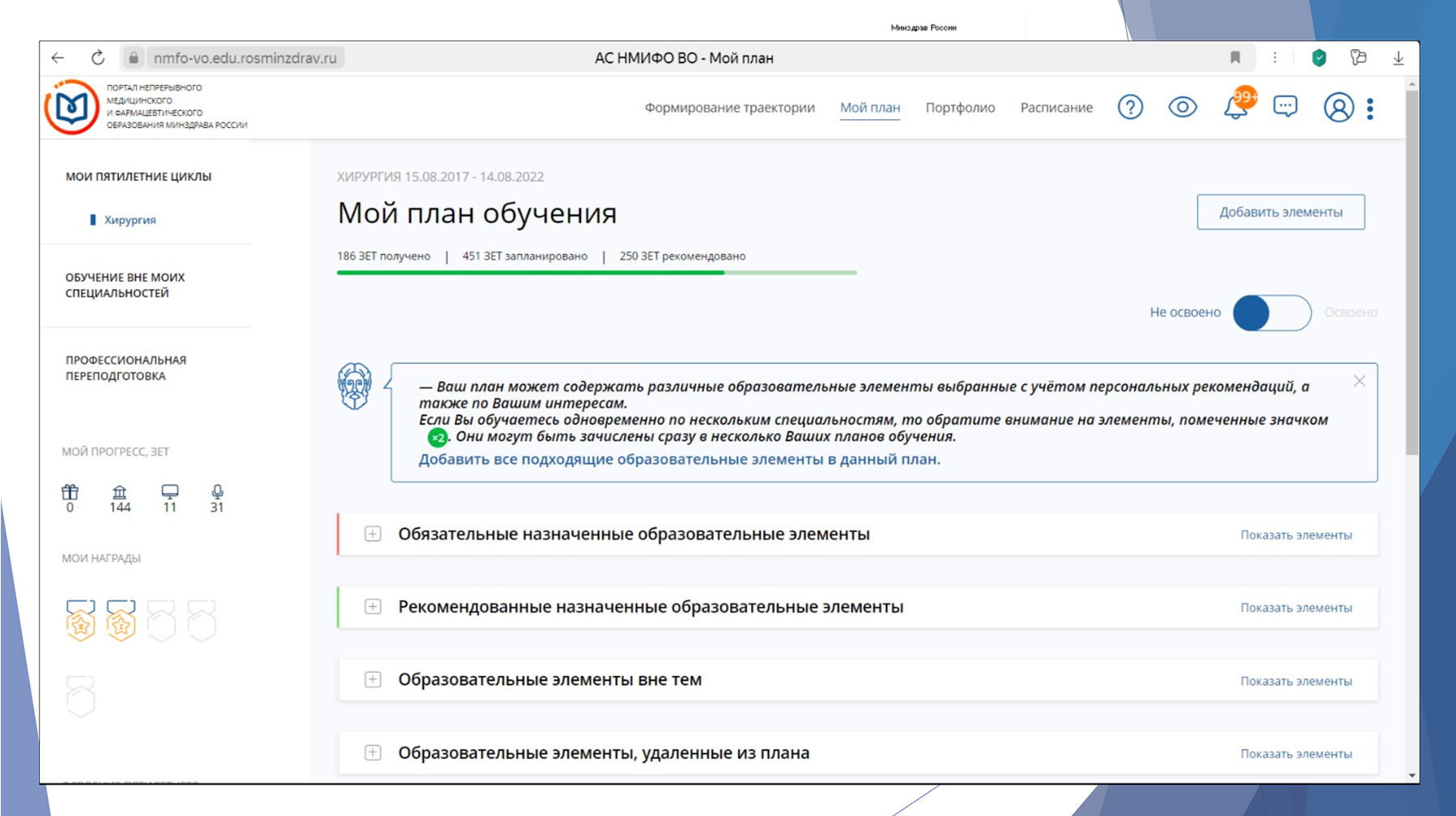This screenshot has height=816, width=1456.
Task: Go back with browser back arrow
Action: tap(57, 57)
